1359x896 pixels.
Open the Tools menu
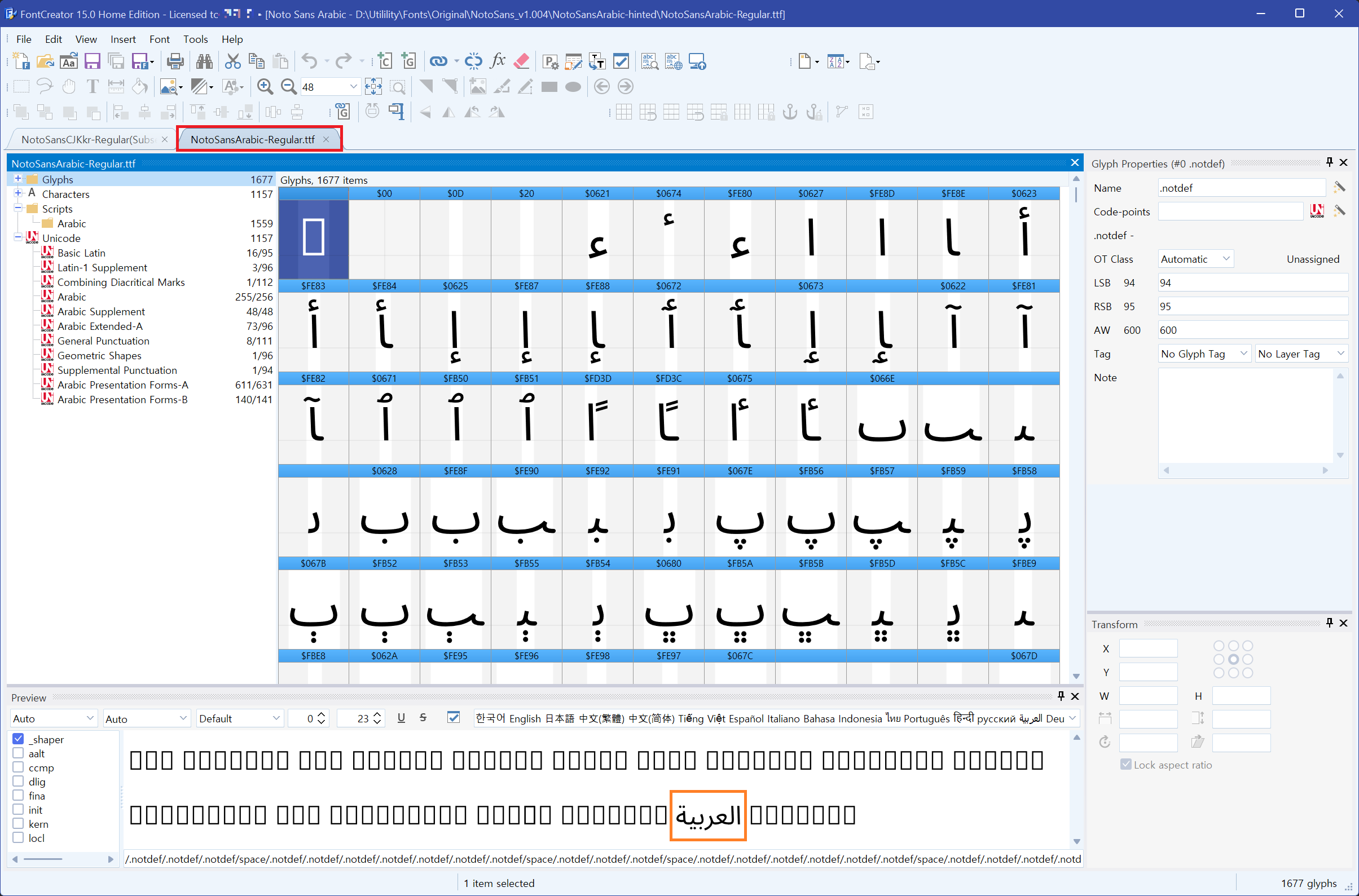(x=195, y=39)
